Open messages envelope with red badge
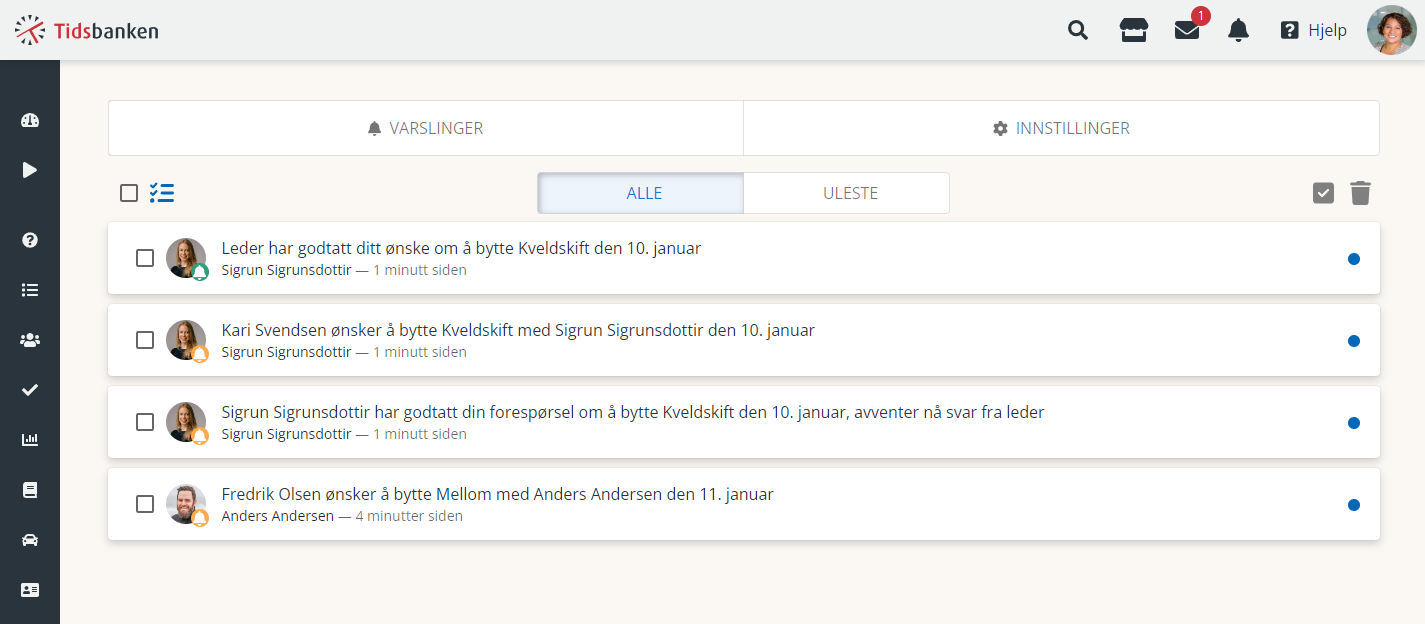Viewport: 1425px width, 624px height. tap(1187, 30)
